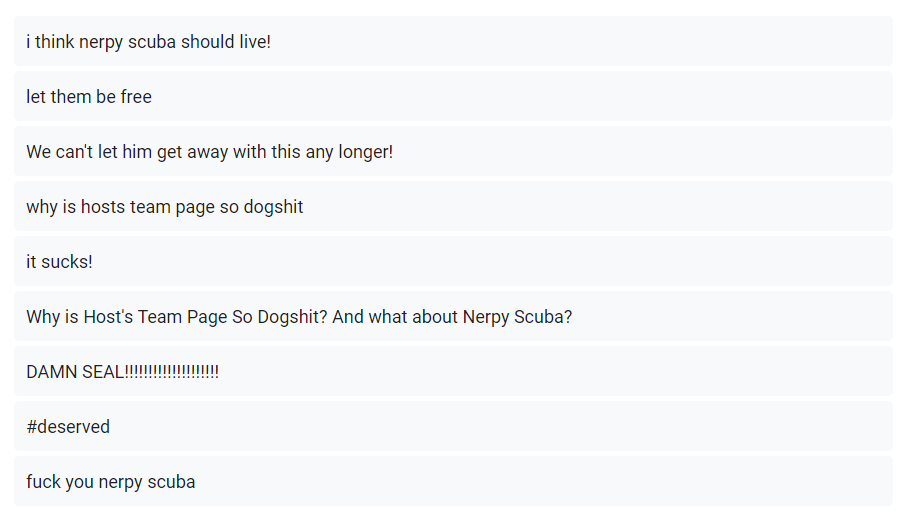Click the word 'free' in second message
Image resolution: width=900 pixels, height=518 pixels.
136,97
